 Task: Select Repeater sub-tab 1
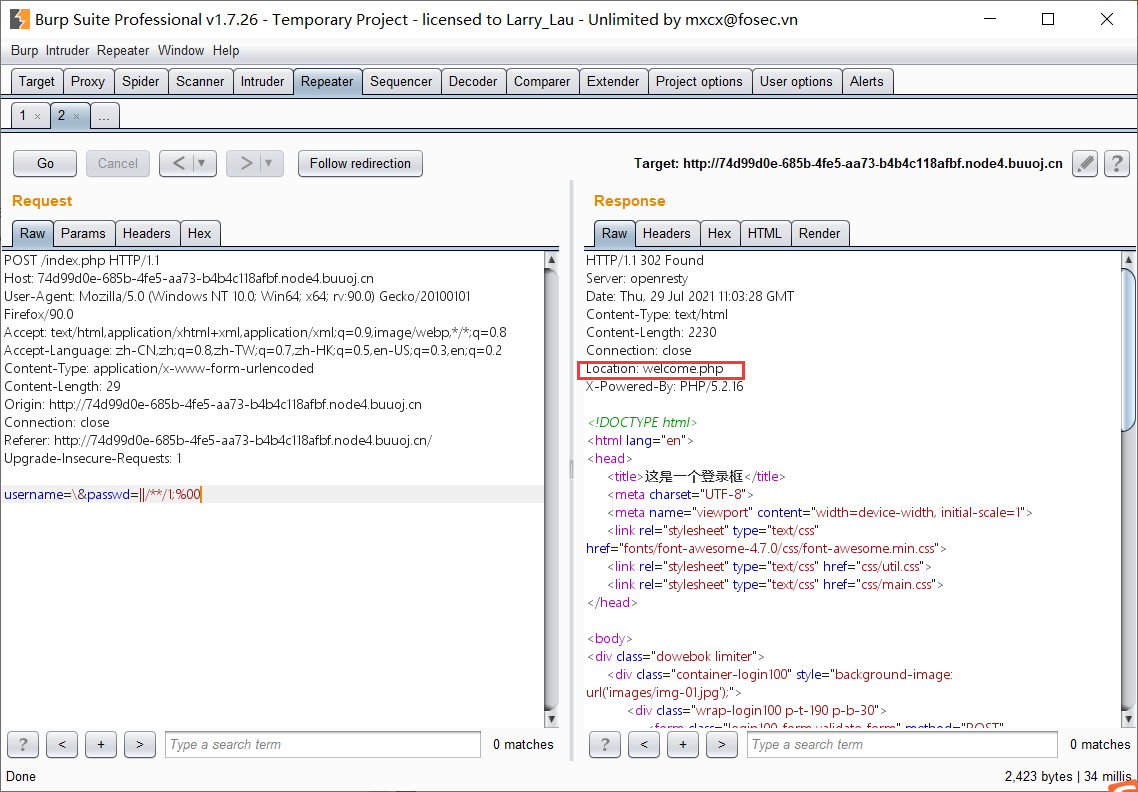23,115
